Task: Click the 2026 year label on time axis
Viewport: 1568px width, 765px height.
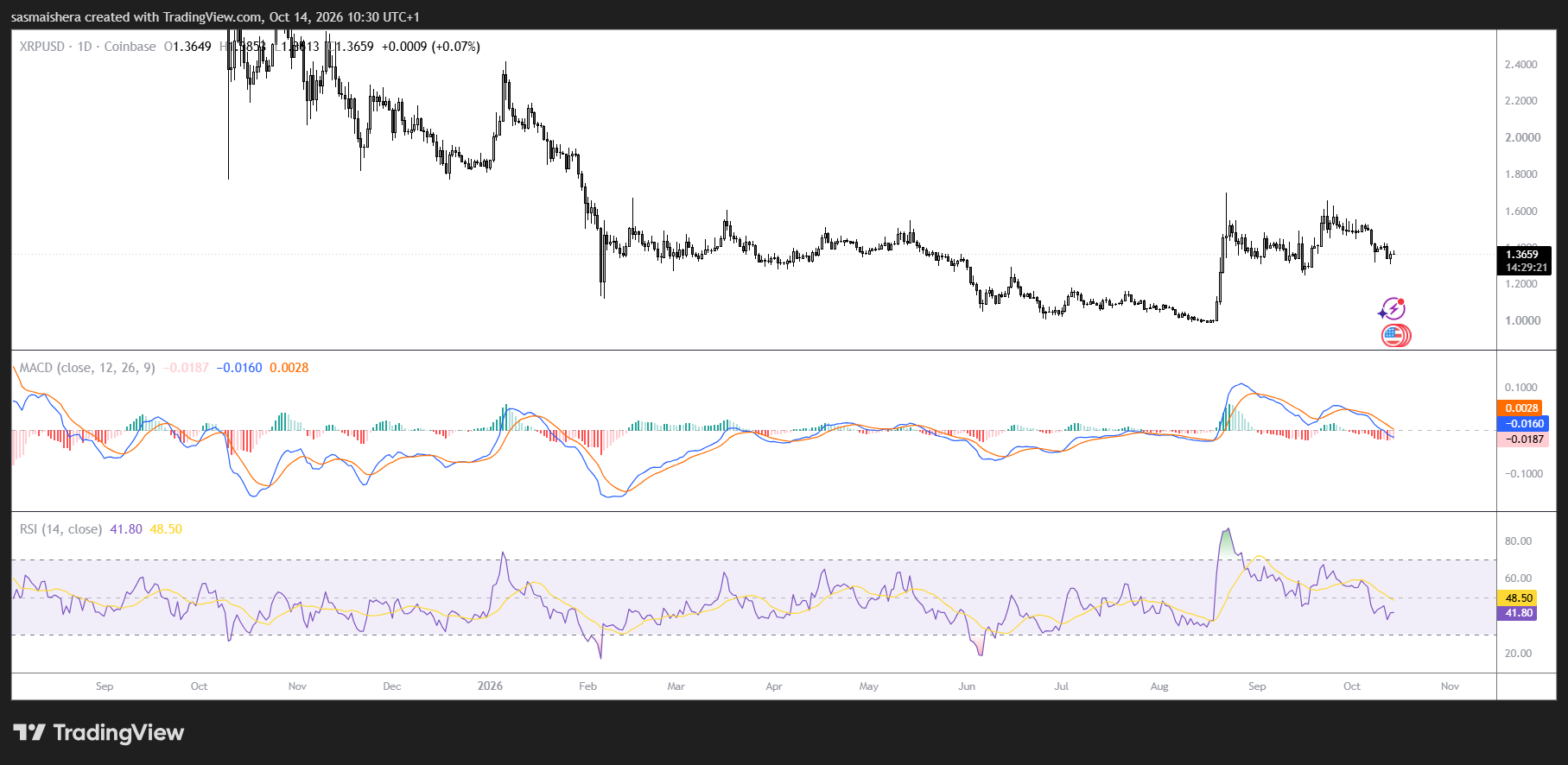Action: click(x=490, y=686)
